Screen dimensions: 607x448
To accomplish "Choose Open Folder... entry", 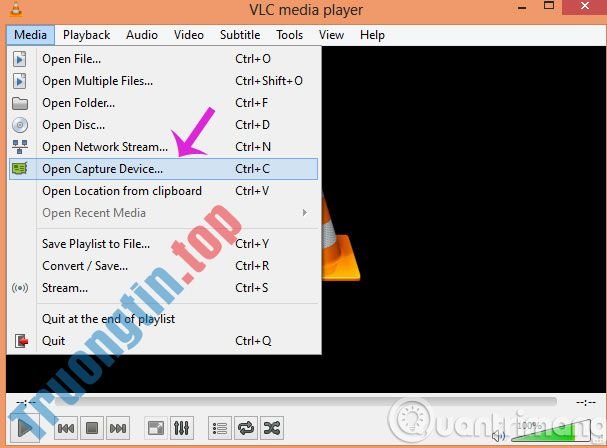I will (163, 103).
